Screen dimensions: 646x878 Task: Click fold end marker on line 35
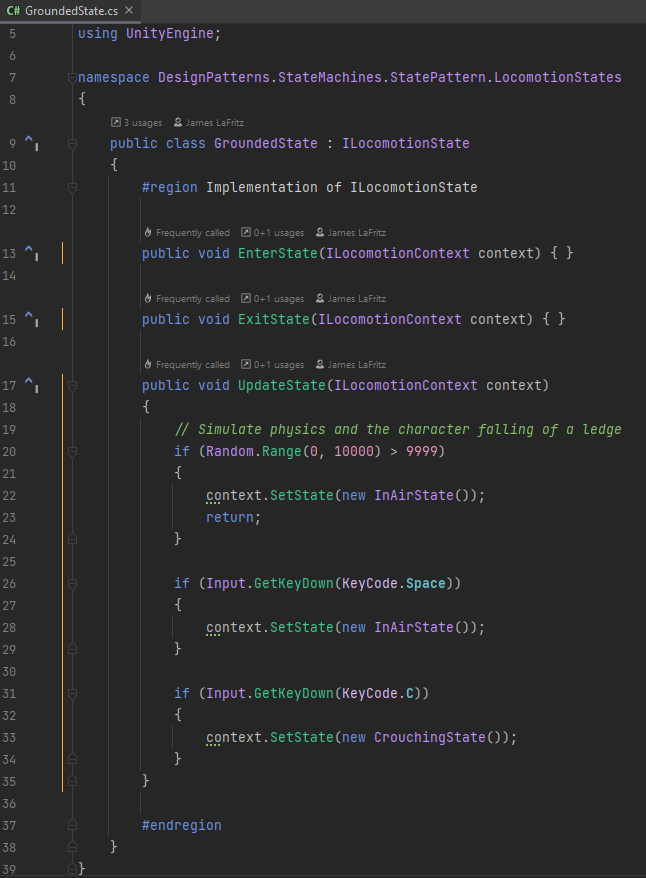pos(72,781)
